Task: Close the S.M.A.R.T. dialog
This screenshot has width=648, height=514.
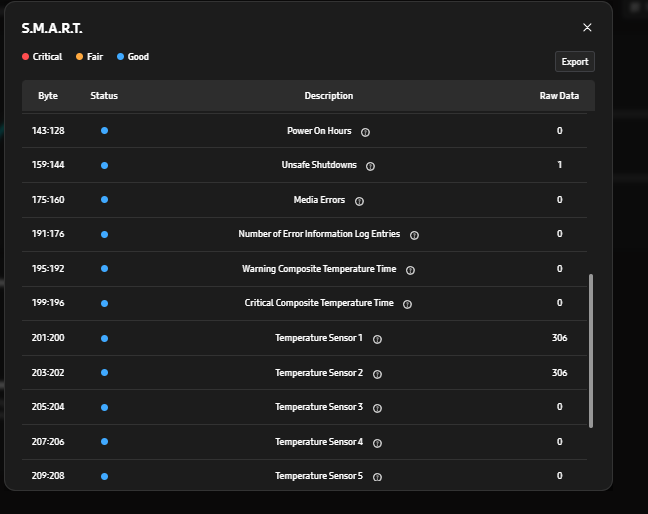Action: pyautogui.click(x=587, y=28)
